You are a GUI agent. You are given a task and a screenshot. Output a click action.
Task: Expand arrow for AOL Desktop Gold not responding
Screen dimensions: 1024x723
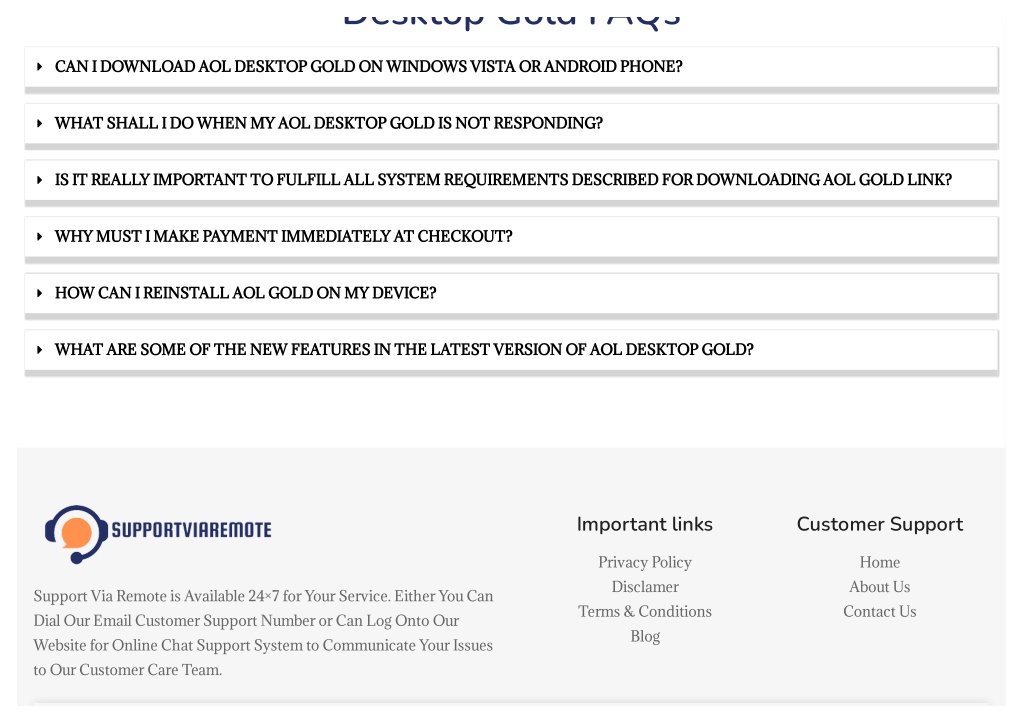point(40,123)
